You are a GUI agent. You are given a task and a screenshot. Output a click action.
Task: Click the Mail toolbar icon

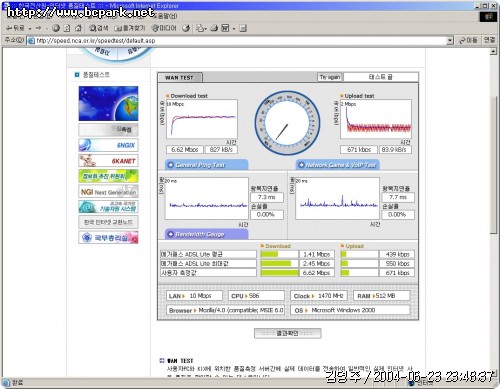[199, 28]
